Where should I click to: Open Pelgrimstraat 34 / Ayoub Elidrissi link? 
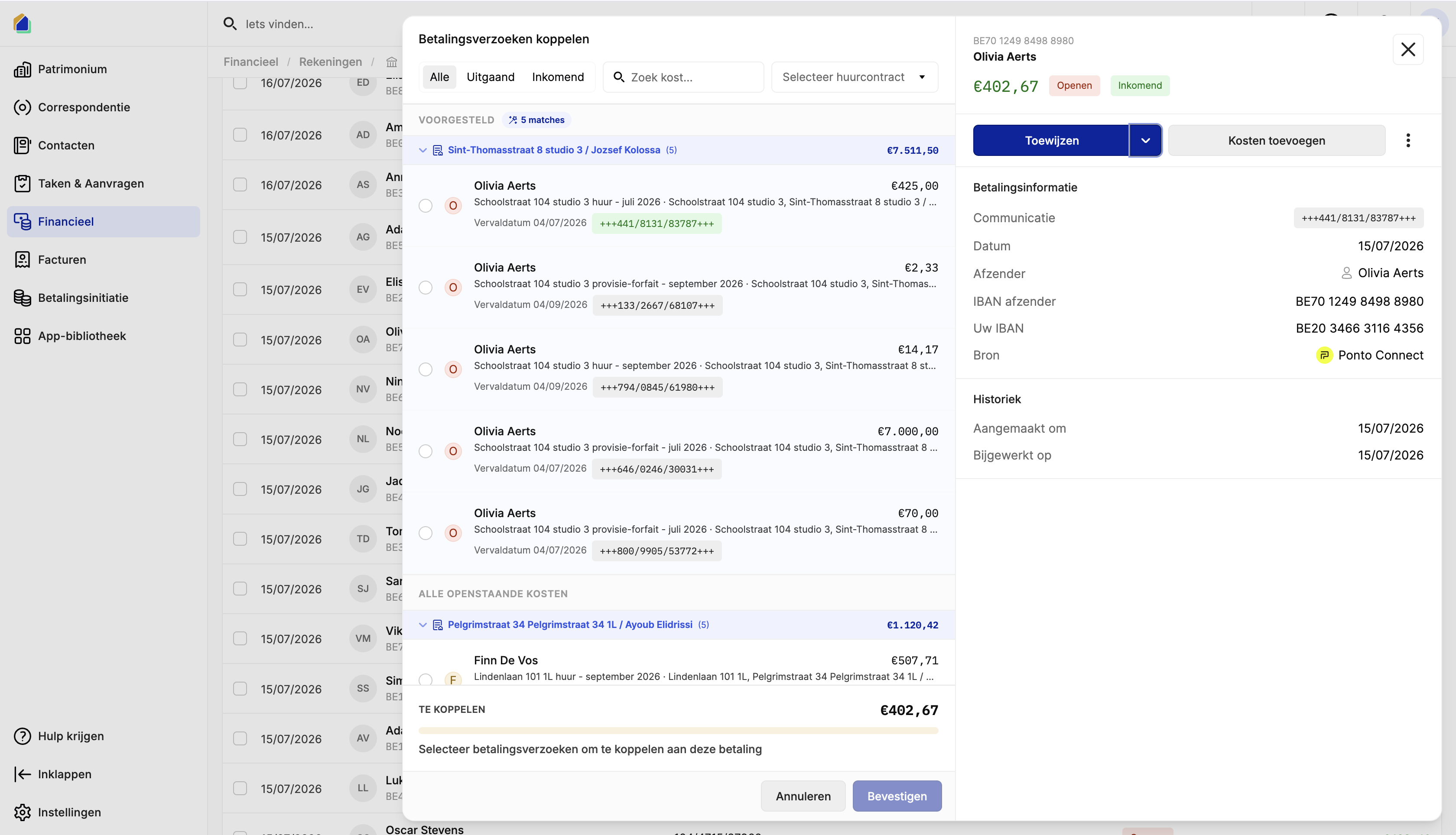[x=570, y=625]
